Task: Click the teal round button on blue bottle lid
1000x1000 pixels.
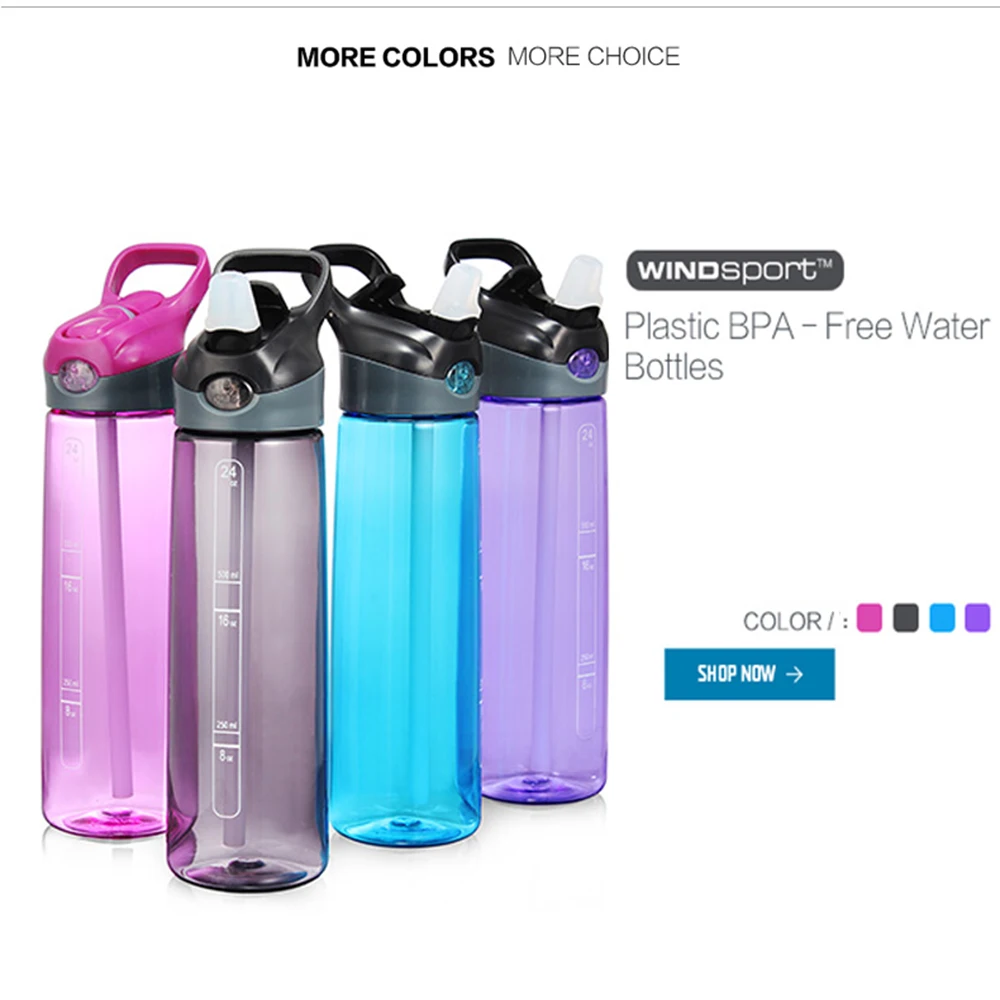Action: (x=462, y=376)
